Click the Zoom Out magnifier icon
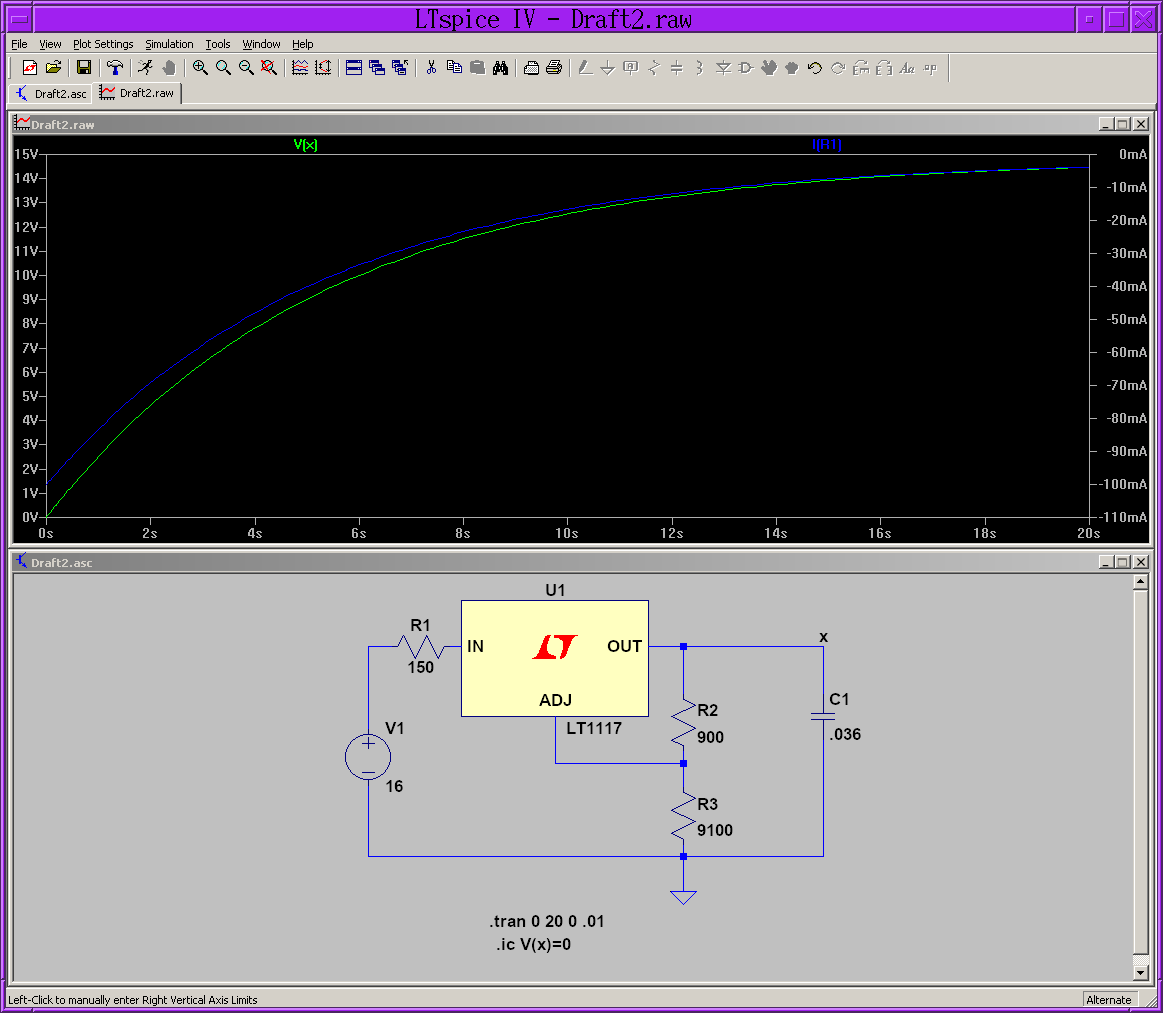This screenshot has height=1013, width=1163. pyautogui.click(x=246, y=68)
